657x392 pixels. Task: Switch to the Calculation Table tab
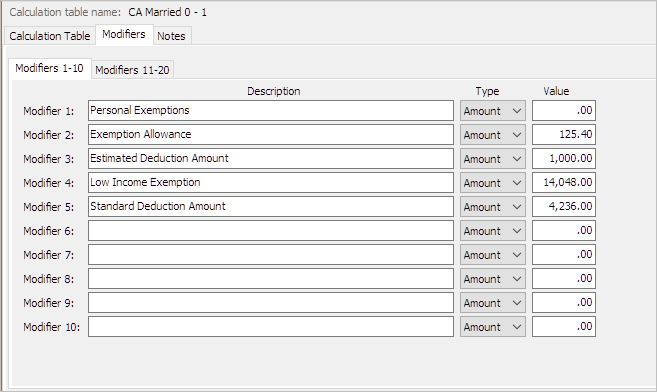pos(49,36)
